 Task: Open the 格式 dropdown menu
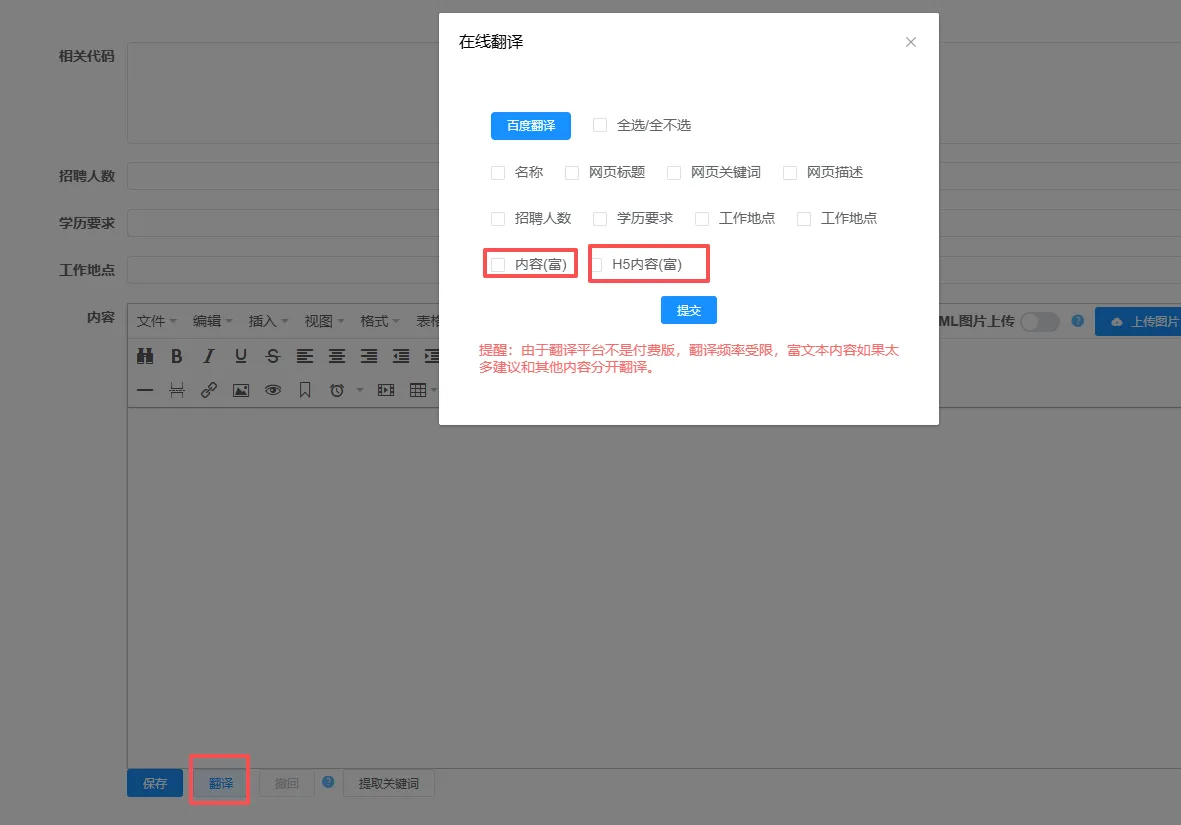(380, 321)
